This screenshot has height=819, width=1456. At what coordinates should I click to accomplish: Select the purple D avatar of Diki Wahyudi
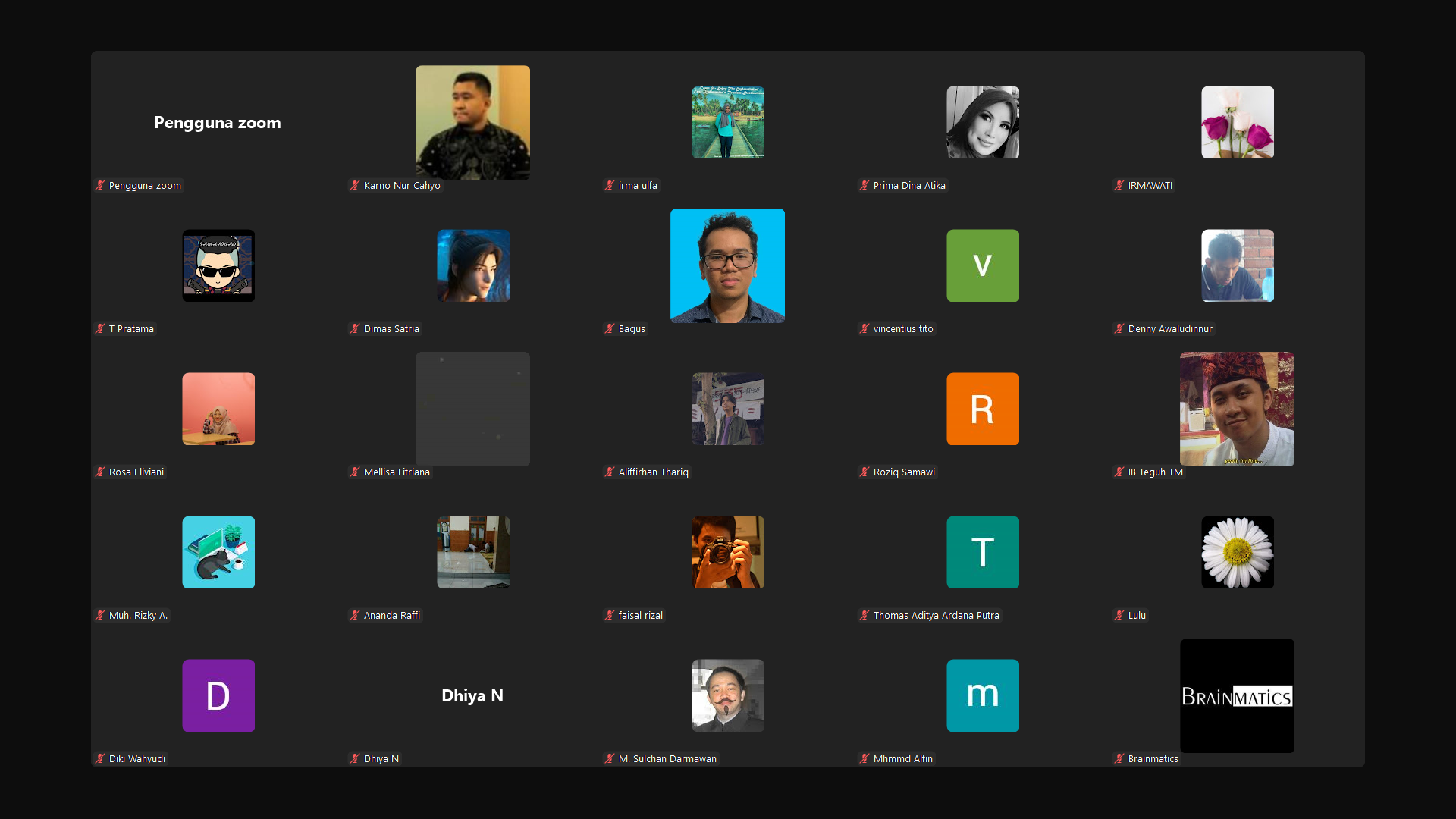[218, 695]
